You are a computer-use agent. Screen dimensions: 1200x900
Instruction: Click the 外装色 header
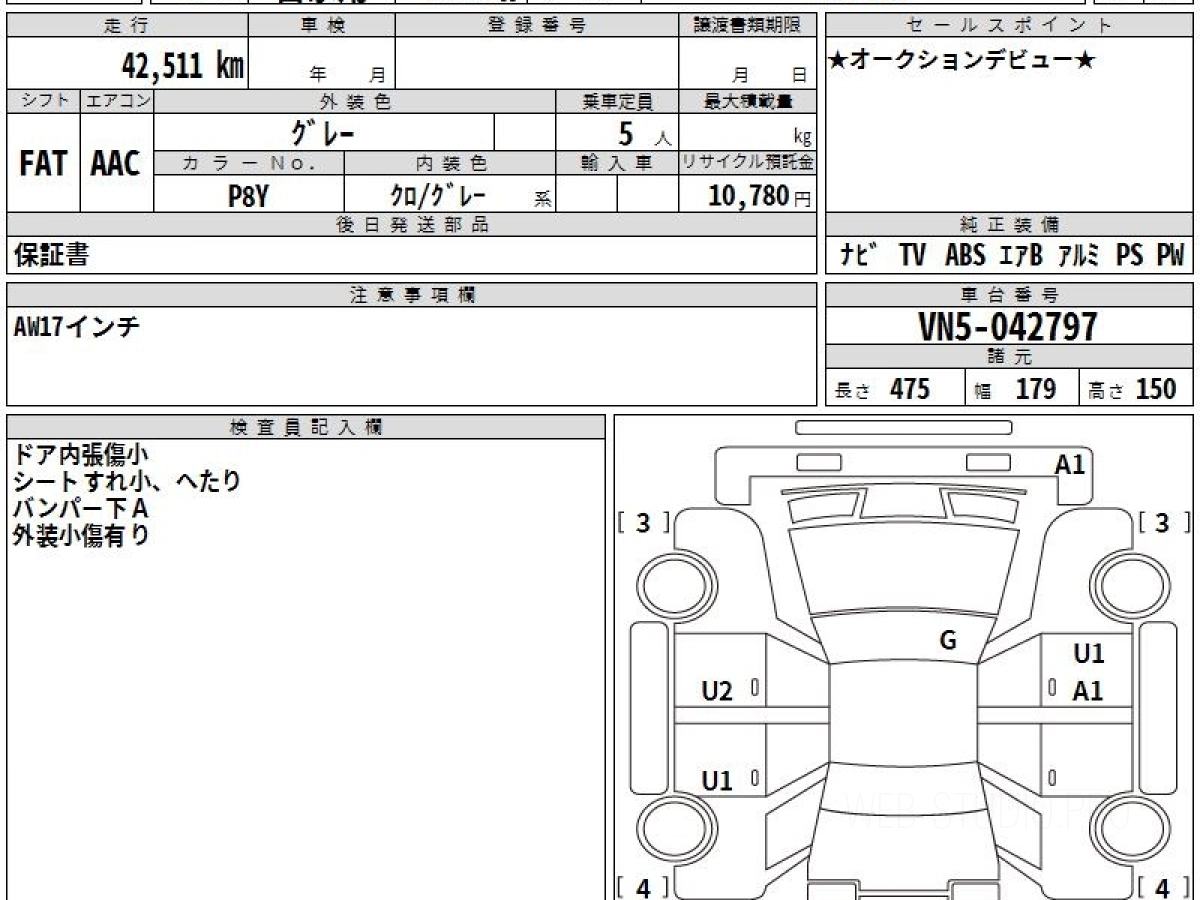(355, 101)
